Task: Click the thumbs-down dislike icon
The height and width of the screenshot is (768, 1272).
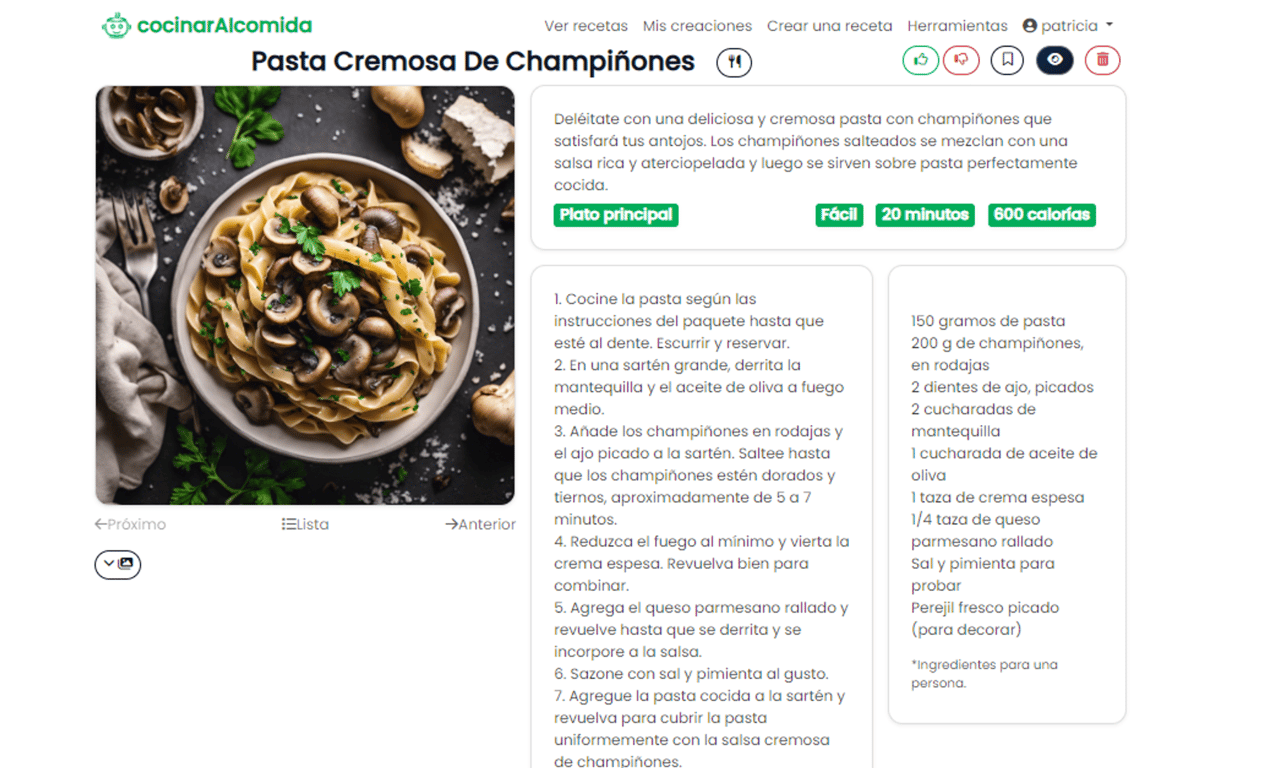Action: click(x=961, y=60)
